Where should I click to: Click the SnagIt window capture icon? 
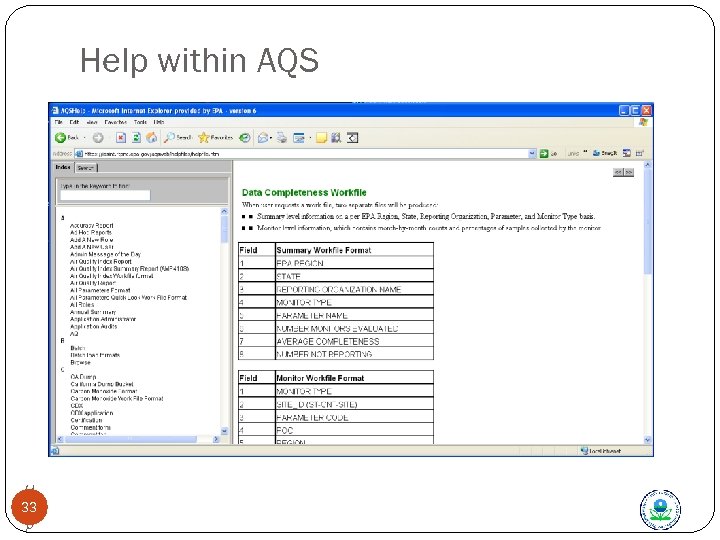[x=627, y=153]
